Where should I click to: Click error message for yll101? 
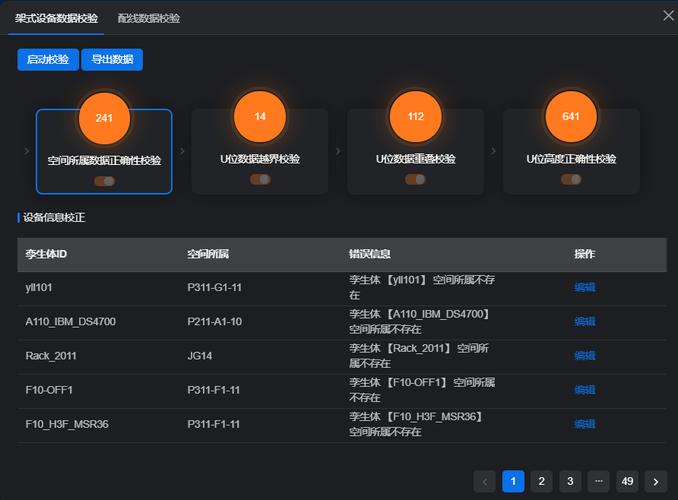422,287
